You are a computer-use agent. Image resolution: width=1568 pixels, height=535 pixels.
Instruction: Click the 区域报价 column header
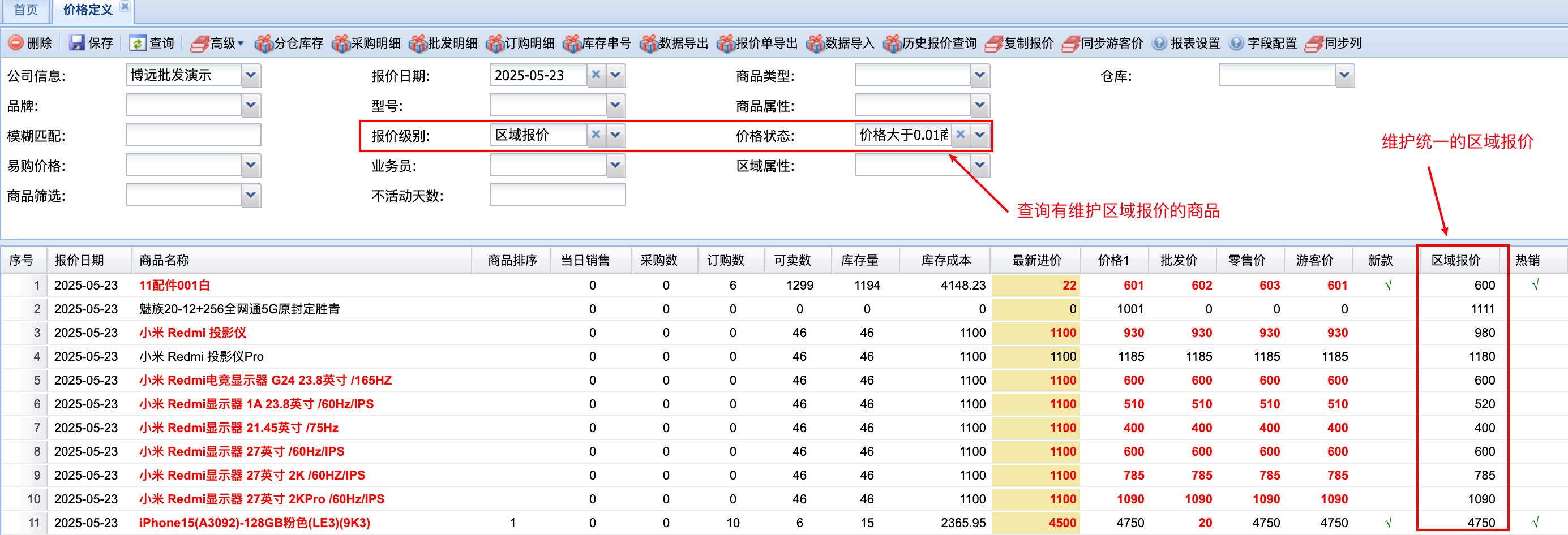coord(1455,260)
